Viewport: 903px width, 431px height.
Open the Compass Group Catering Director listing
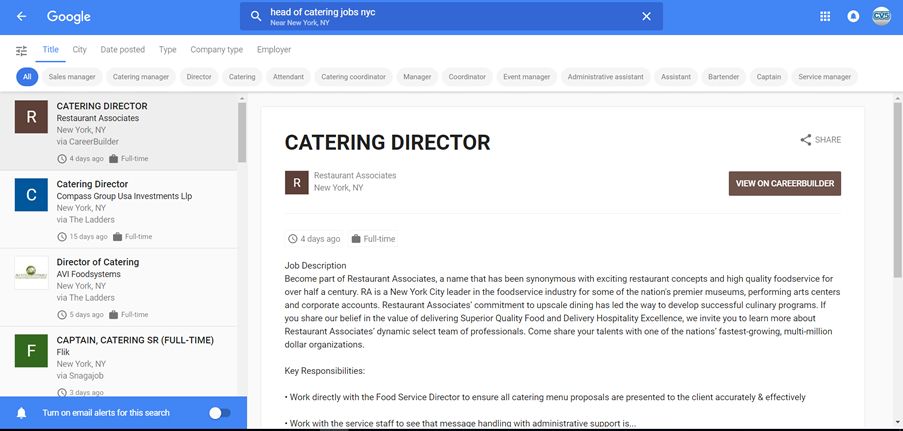click(119, 210)
